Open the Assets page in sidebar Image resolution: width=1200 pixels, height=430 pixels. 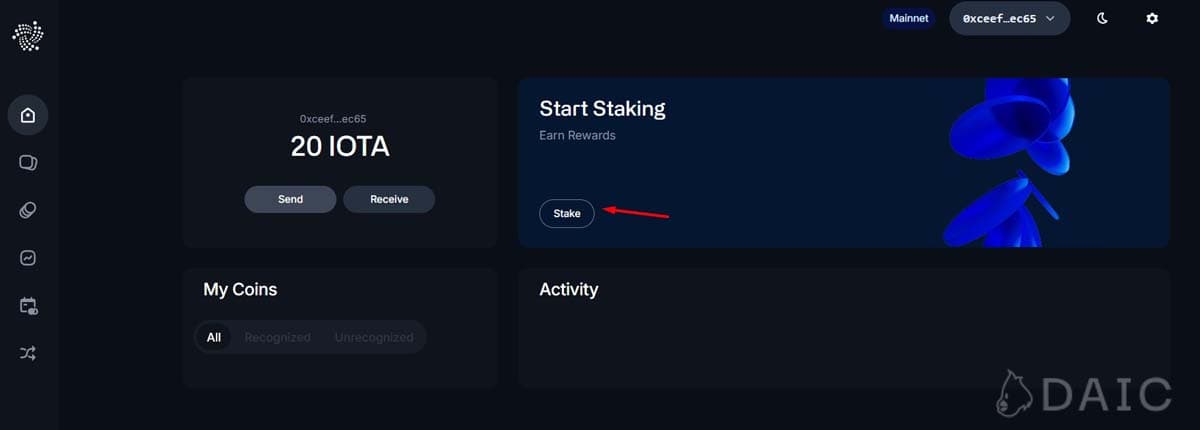point(28,162)
